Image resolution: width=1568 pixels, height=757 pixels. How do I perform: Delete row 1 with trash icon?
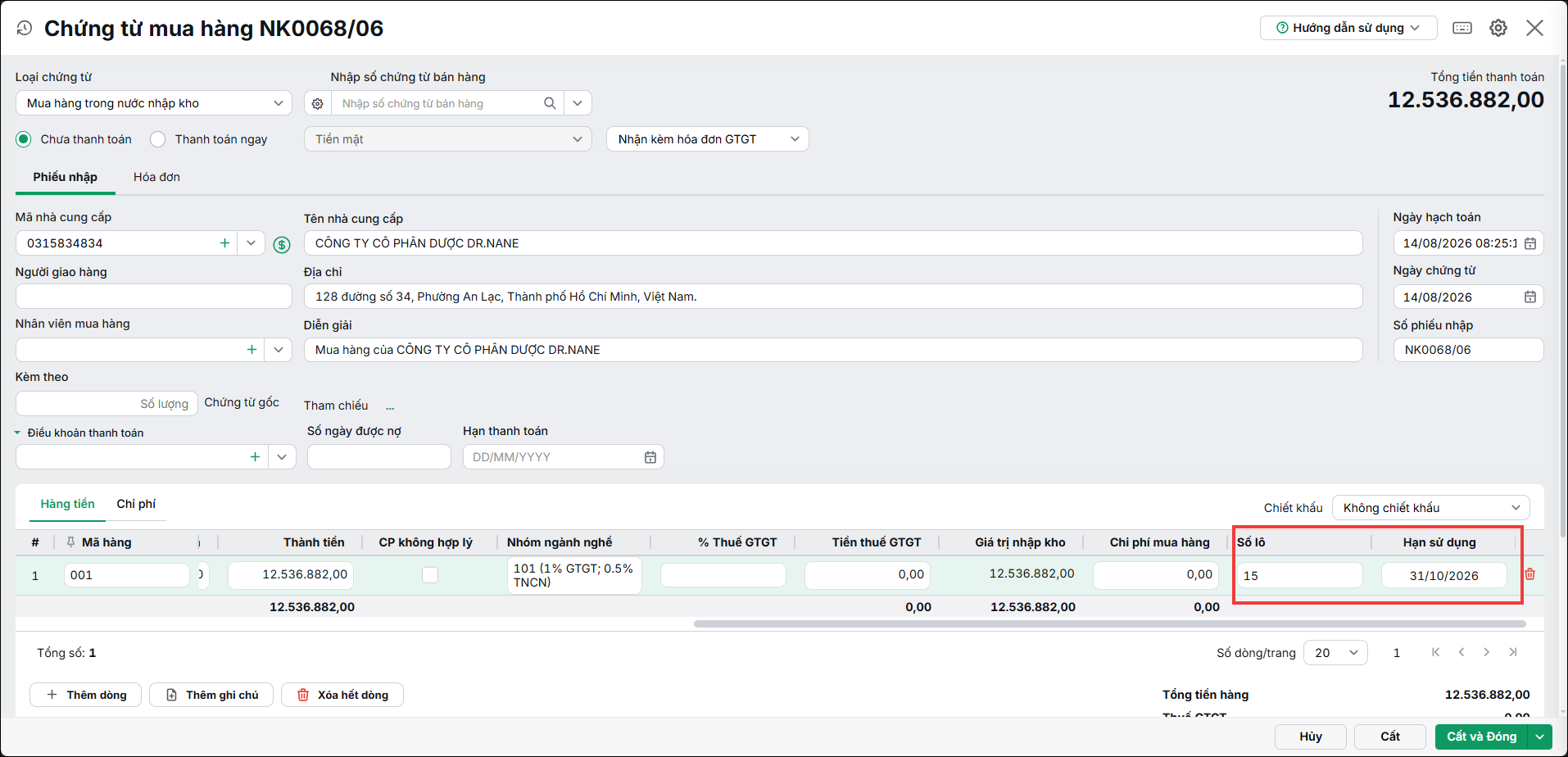click(1529, 574)
